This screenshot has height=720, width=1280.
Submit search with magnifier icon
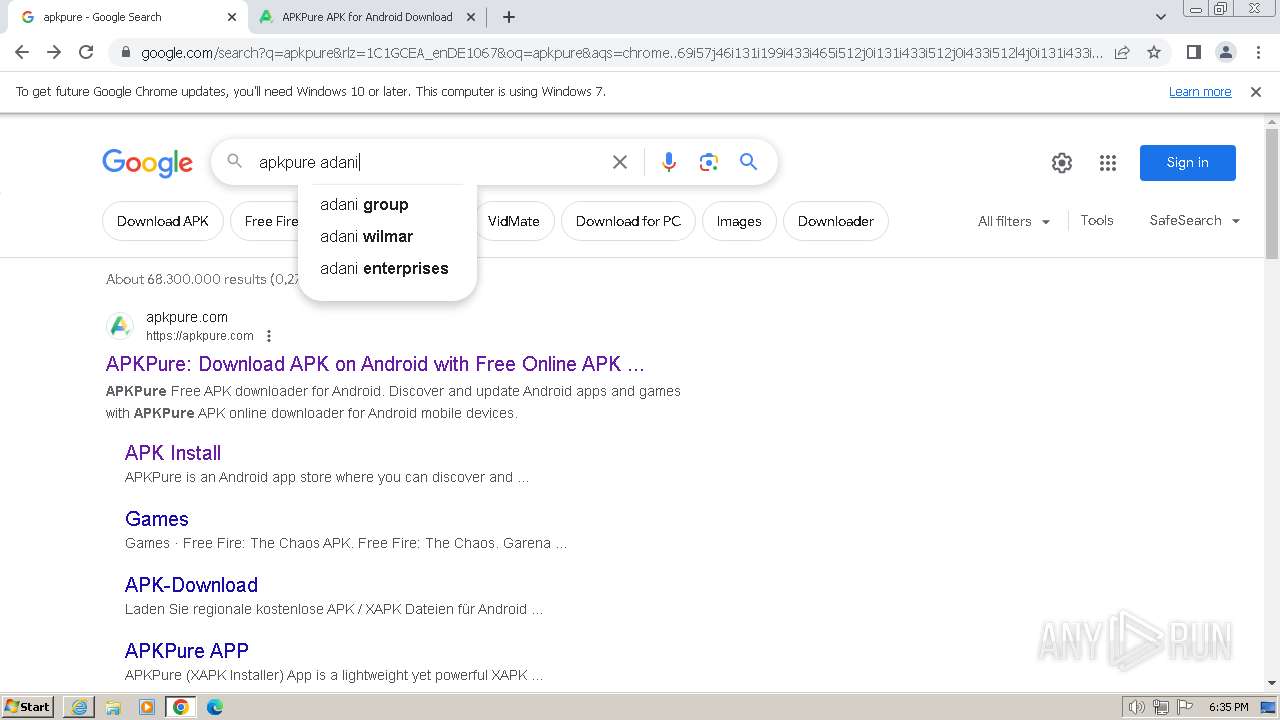748,162
